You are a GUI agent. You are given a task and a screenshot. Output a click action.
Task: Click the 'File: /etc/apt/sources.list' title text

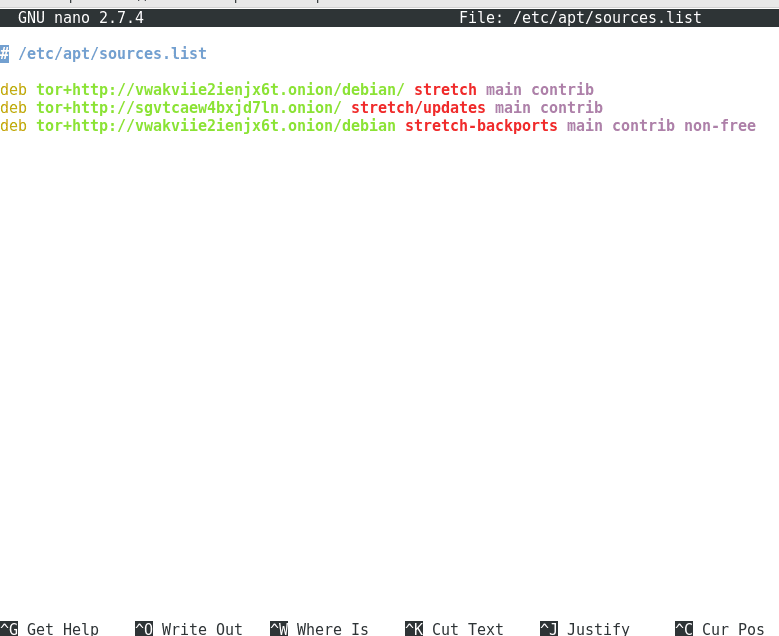tap(580, 18)
